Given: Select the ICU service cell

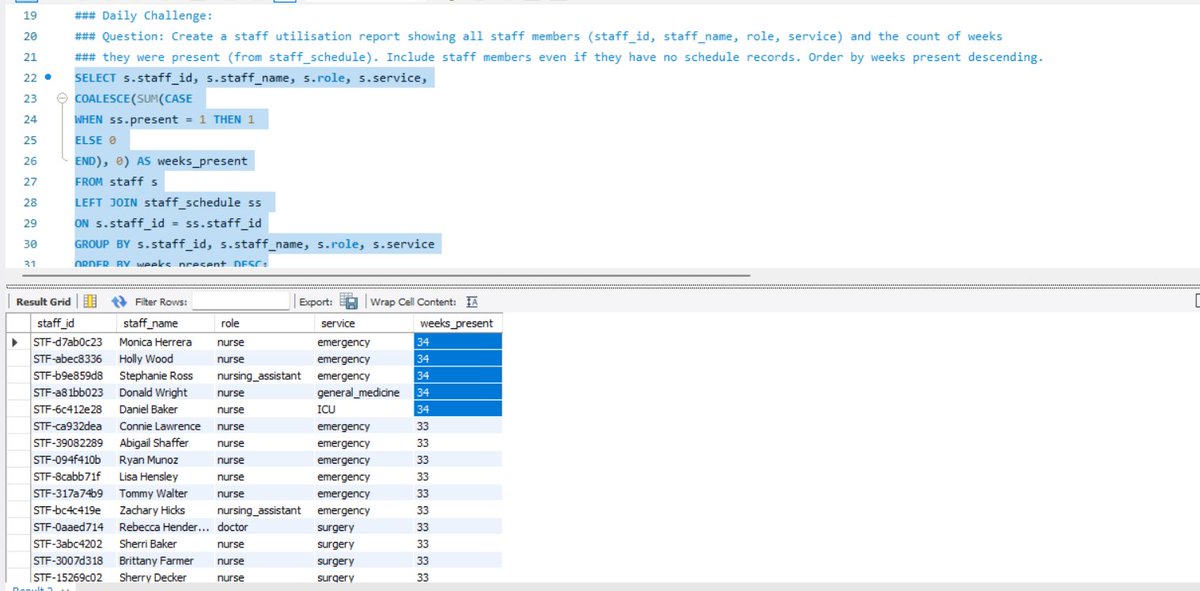Looking at the screenshot, I should (x=362, y=409).
